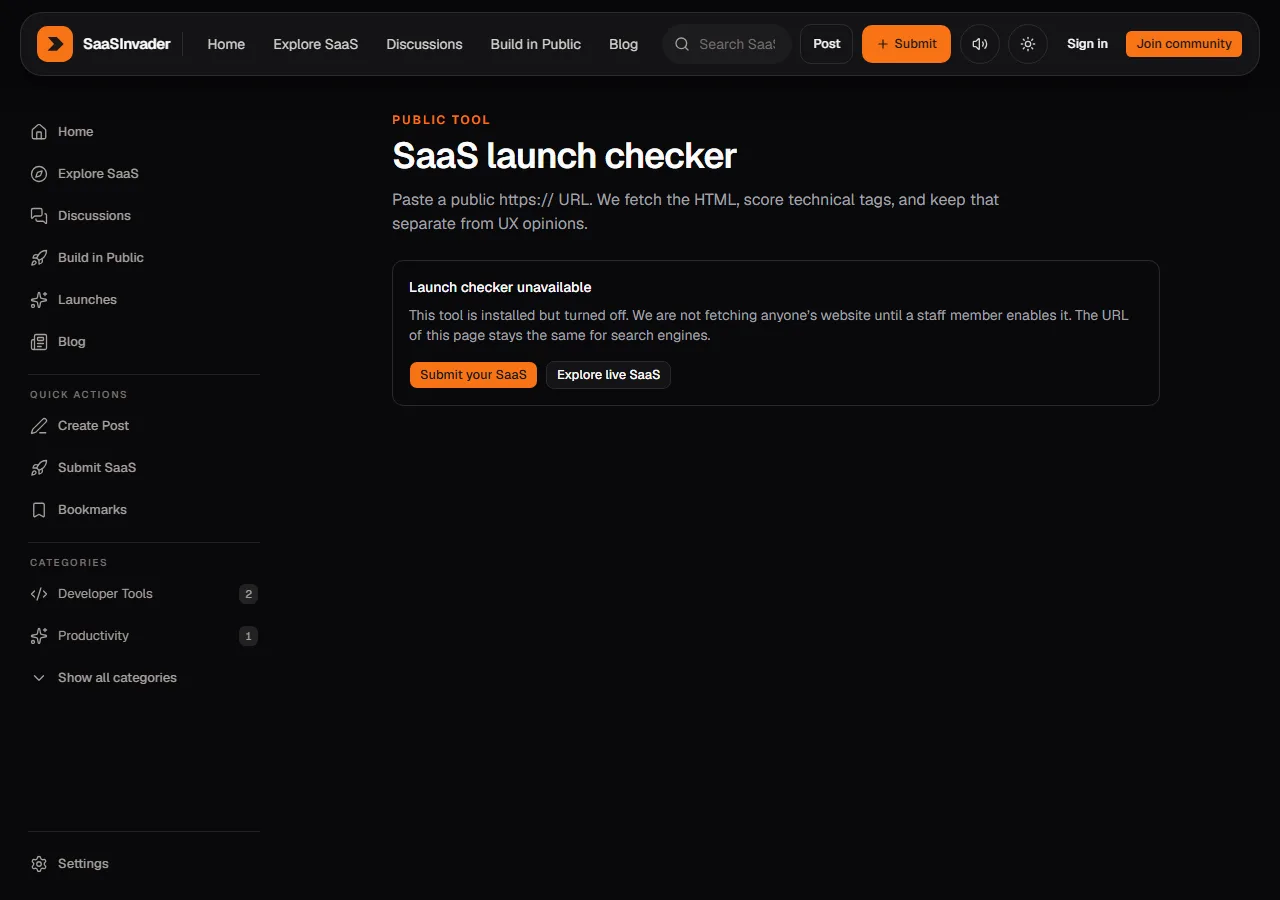
Task: Expand Show all categories chevron
Action: click(x=39, y=678)
